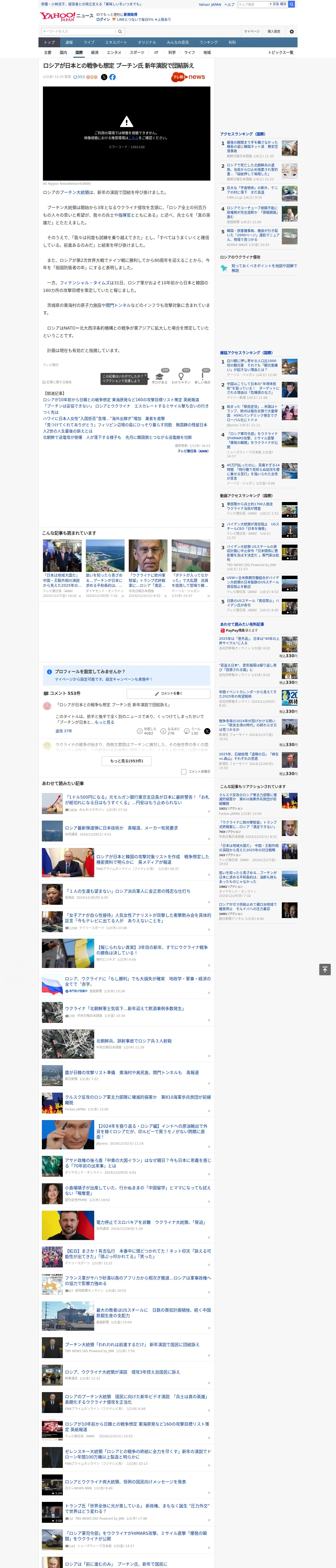Open the エキスパート navigation tab
This screenshot has height=1568, width=336.
(x=116, y=43)
